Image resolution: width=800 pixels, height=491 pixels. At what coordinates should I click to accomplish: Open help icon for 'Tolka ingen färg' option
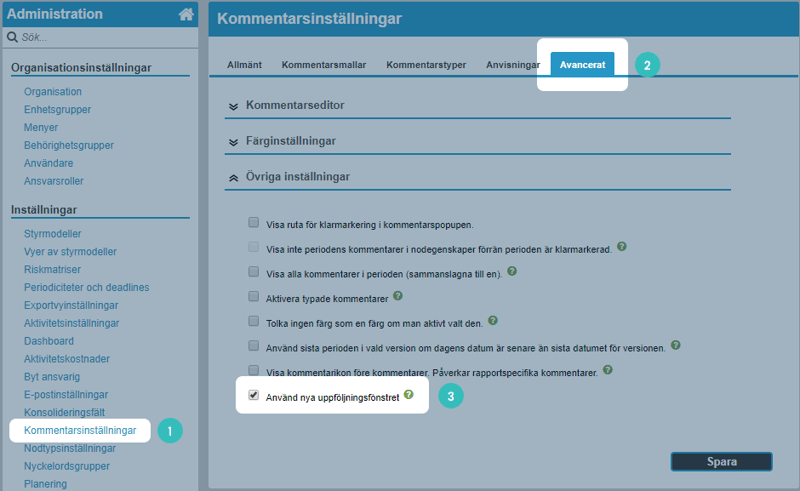[492, 321]
